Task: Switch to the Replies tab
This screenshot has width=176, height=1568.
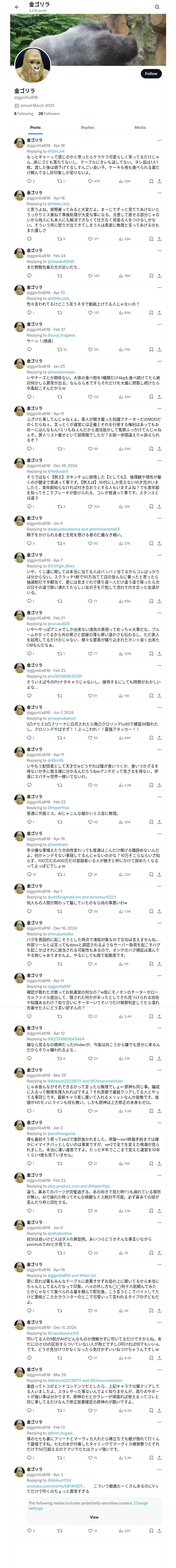Action: (x=87, y=128)
